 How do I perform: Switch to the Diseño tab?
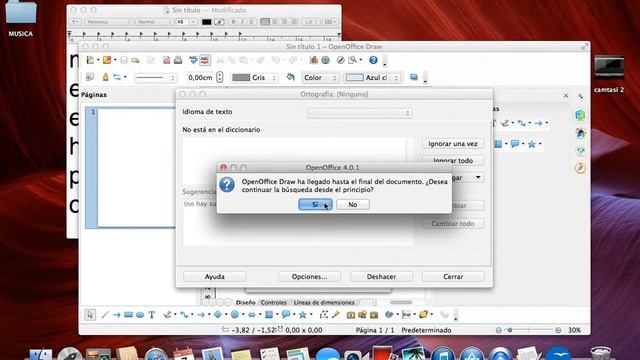246,302
